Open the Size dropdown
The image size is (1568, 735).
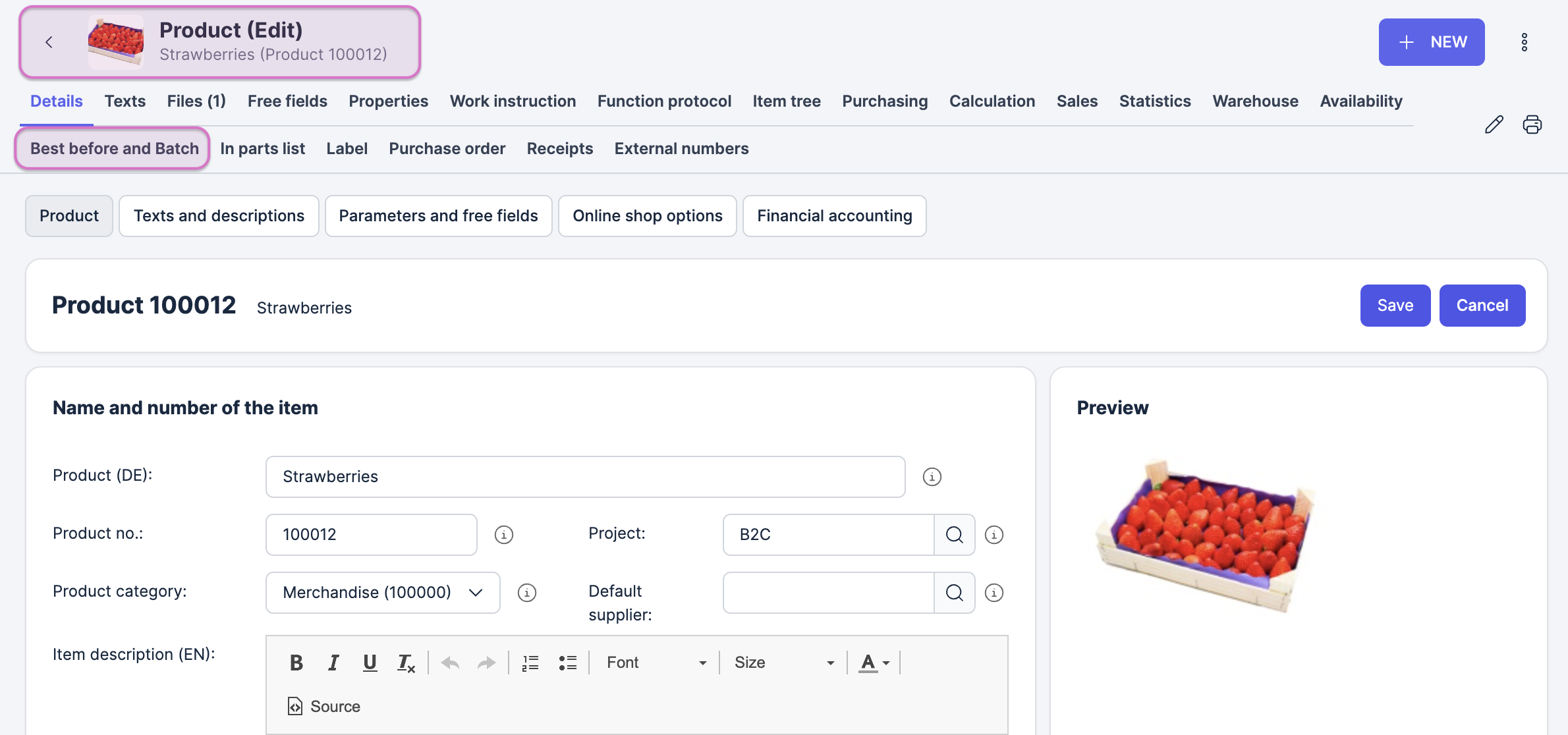click(x=783, y=663)
